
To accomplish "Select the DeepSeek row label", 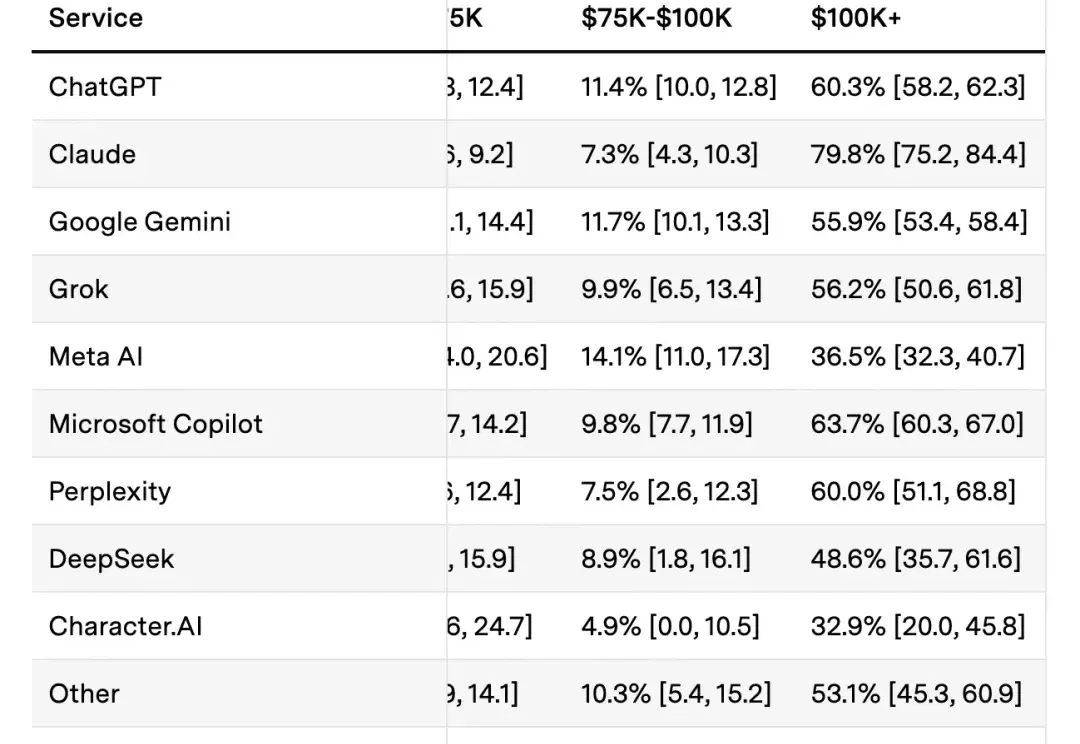I will tap(112, 559).
